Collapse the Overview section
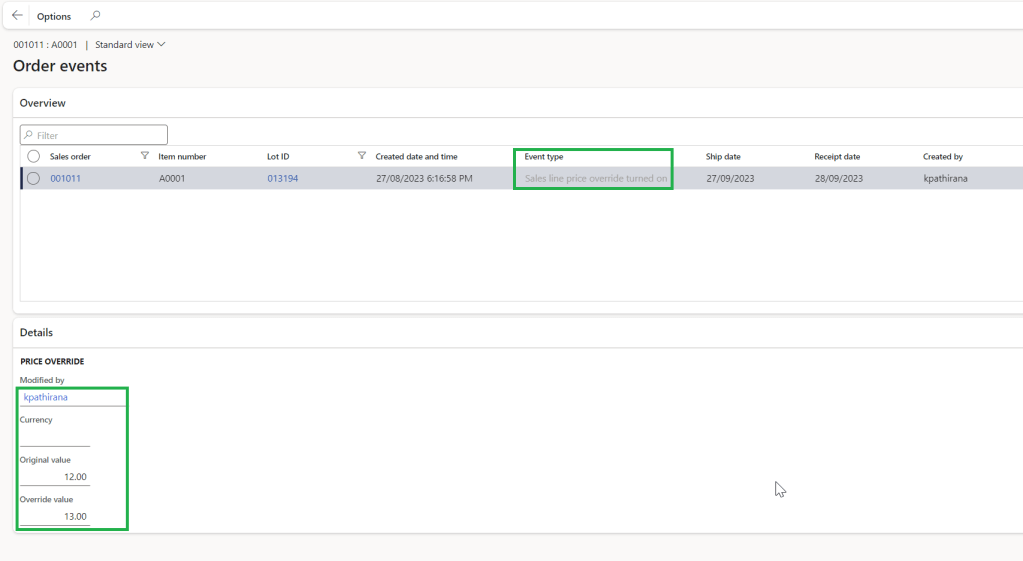1023x561 pixels. (43, 103)
